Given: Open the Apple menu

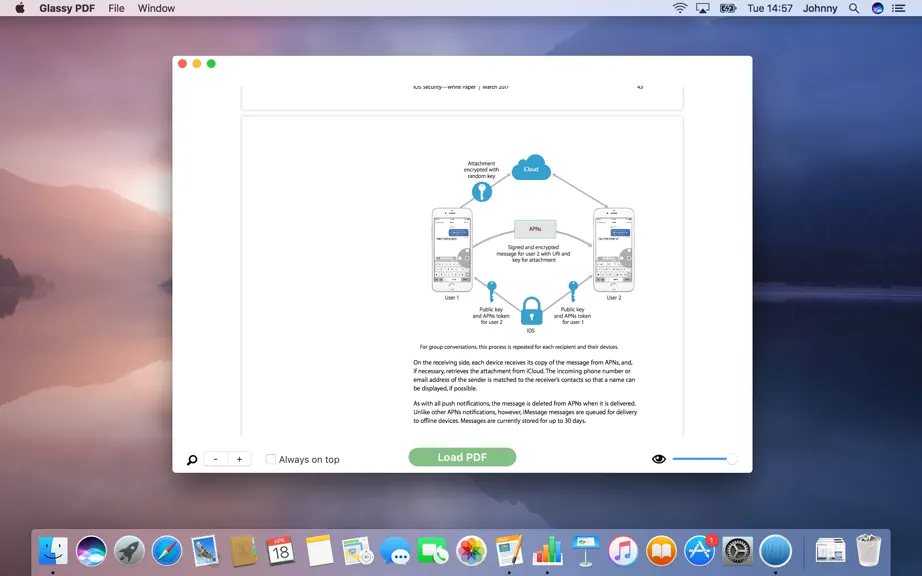Looking at the screenshot, I should point(20,8).
